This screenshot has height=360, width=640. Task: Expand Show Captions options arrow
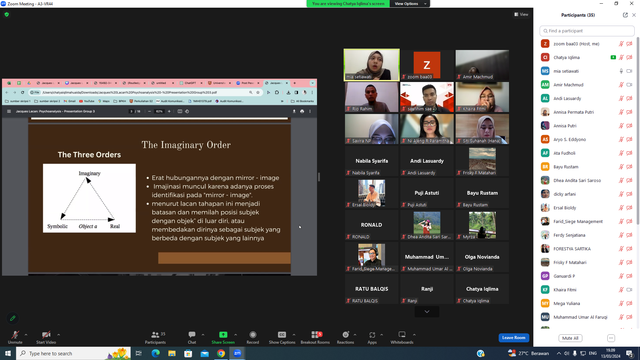pyautogui.click(x=294, y=335)
